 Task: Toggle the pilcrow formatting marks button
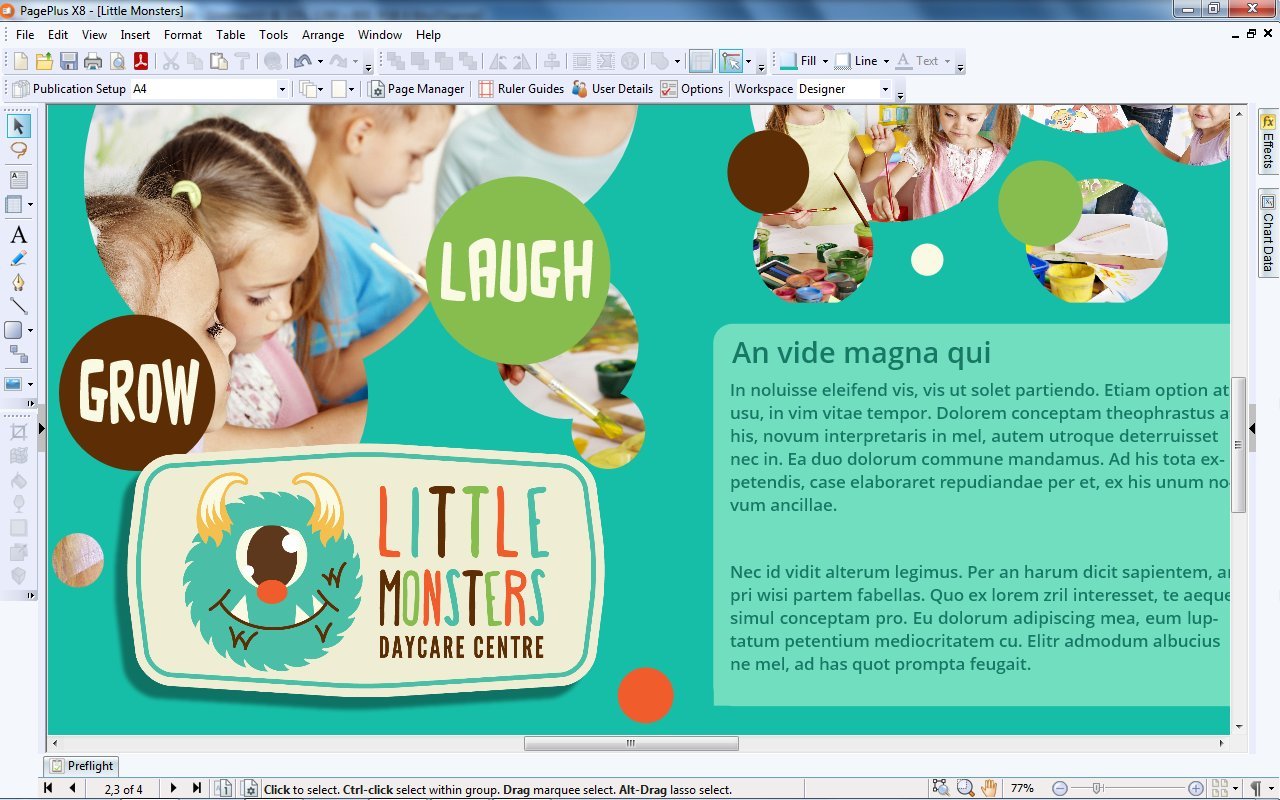point(1255,788)
